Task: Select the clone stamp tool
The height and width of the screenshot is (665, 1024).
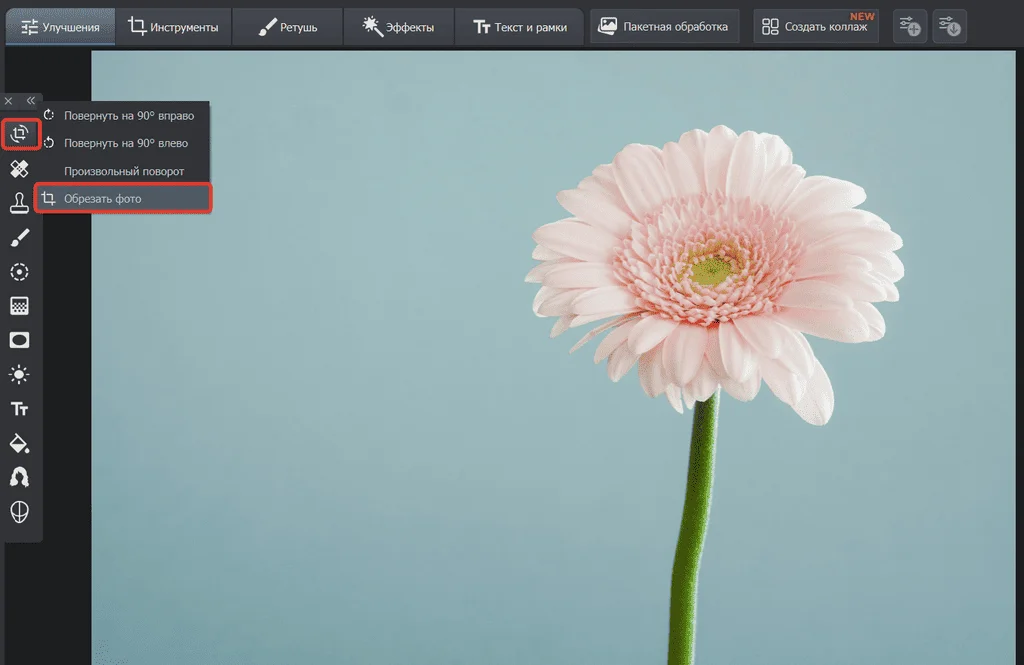Action: (x=20, y=203)
